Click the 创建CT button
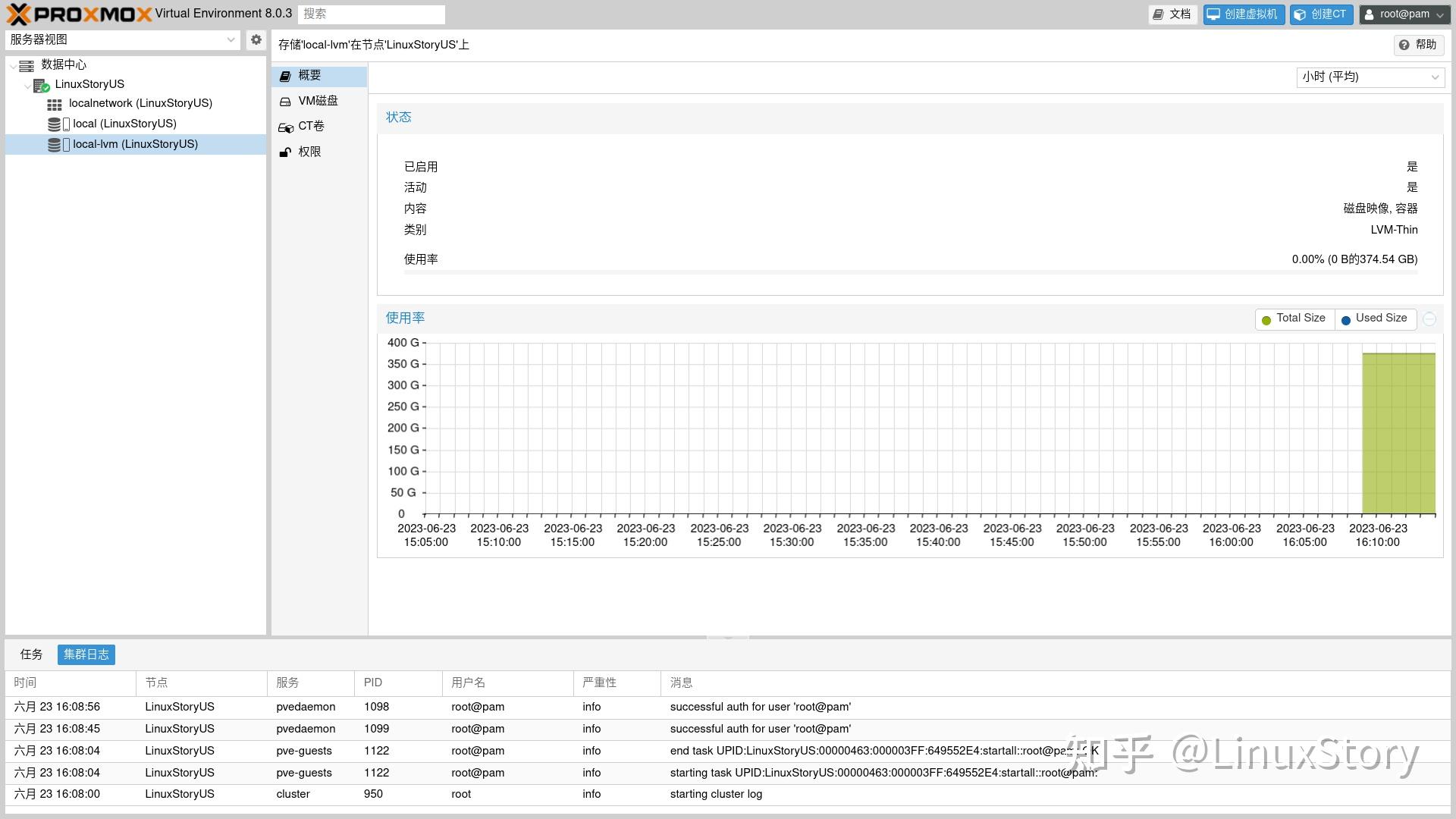1456x819 pixels. 1321,14
